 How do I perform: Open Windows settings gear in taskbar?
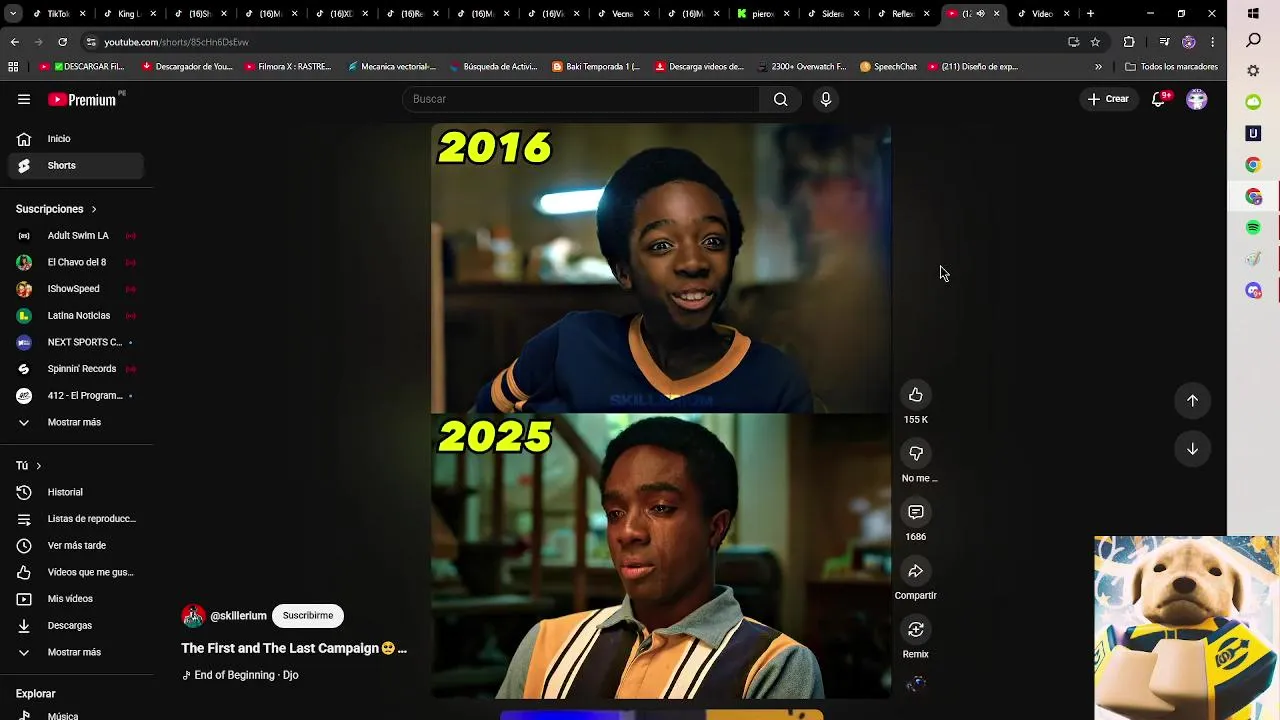pos(1253,71)
